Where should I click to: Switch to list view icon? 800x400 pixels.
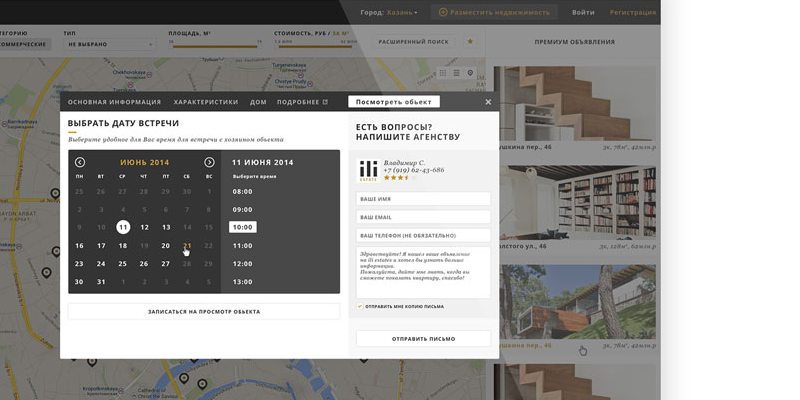(456, 73)
